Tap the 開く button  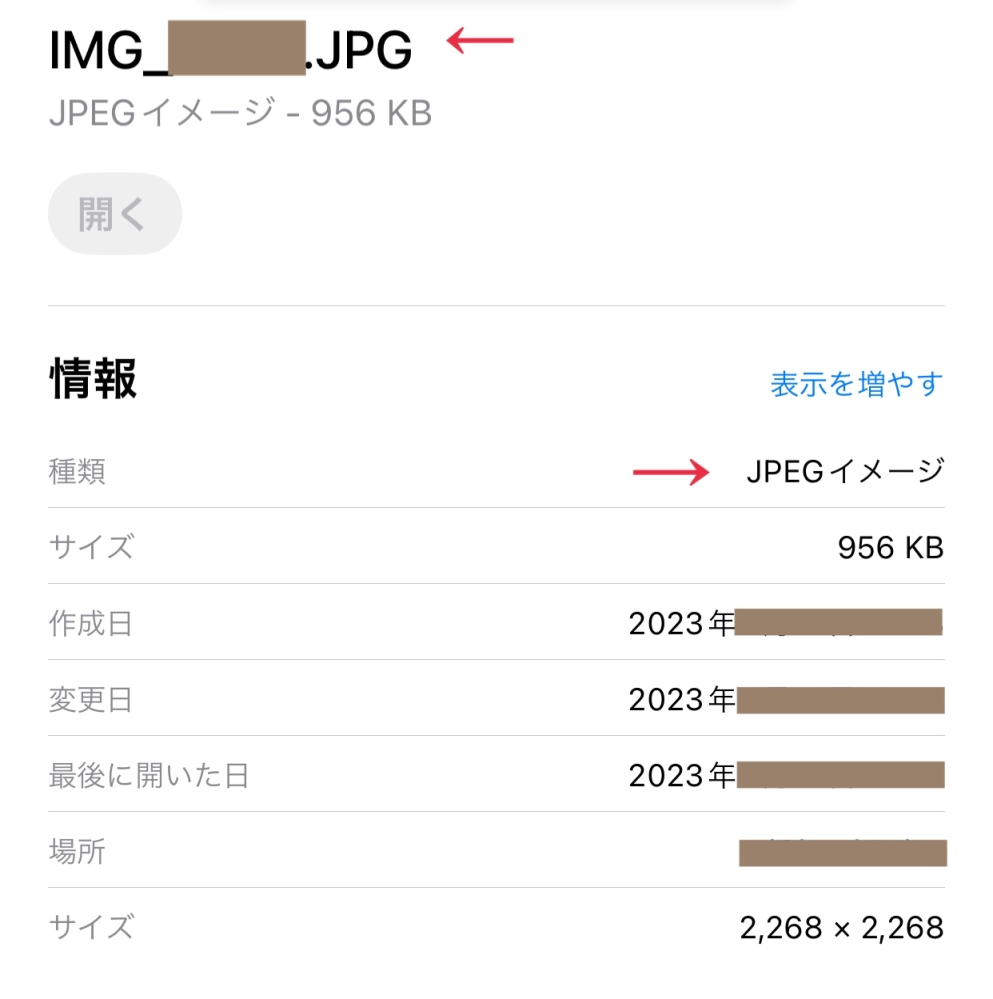click(x=114, y=214)
